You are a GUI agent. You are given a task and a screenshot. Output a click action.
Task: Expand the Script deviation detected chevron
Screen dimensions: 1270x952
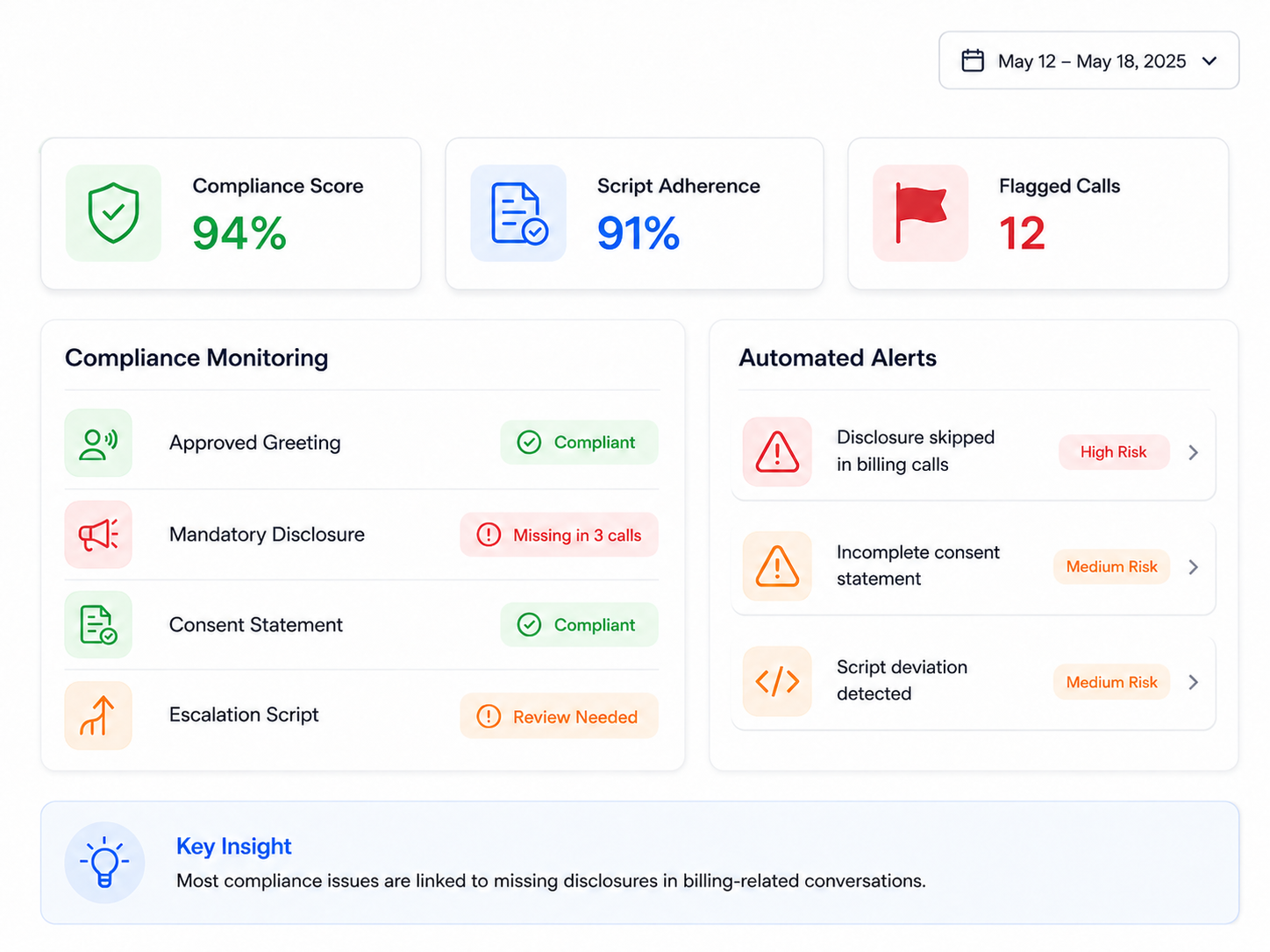(1193, 682)
